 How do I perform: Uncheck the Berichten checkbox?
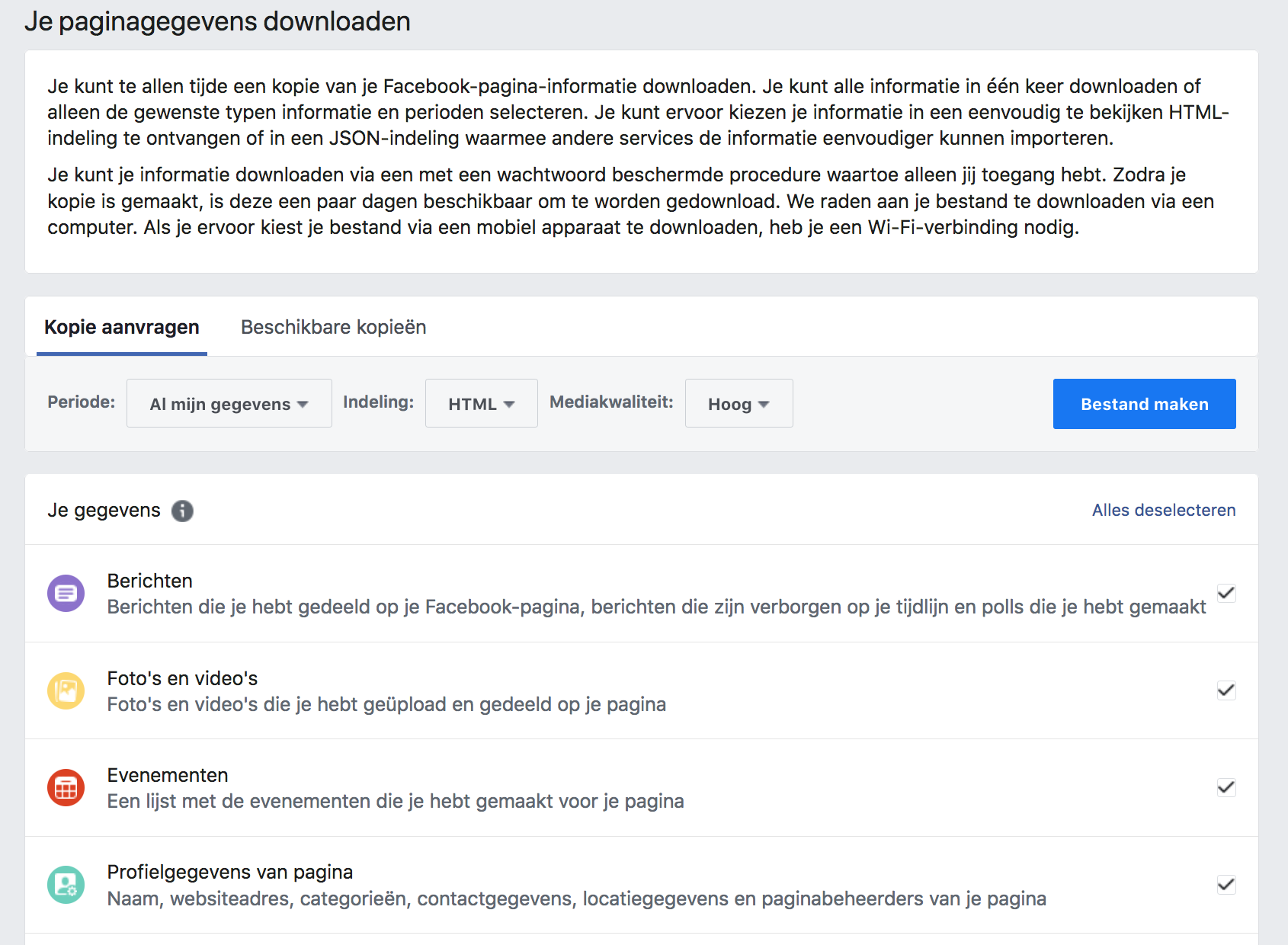click(1226, 593)
